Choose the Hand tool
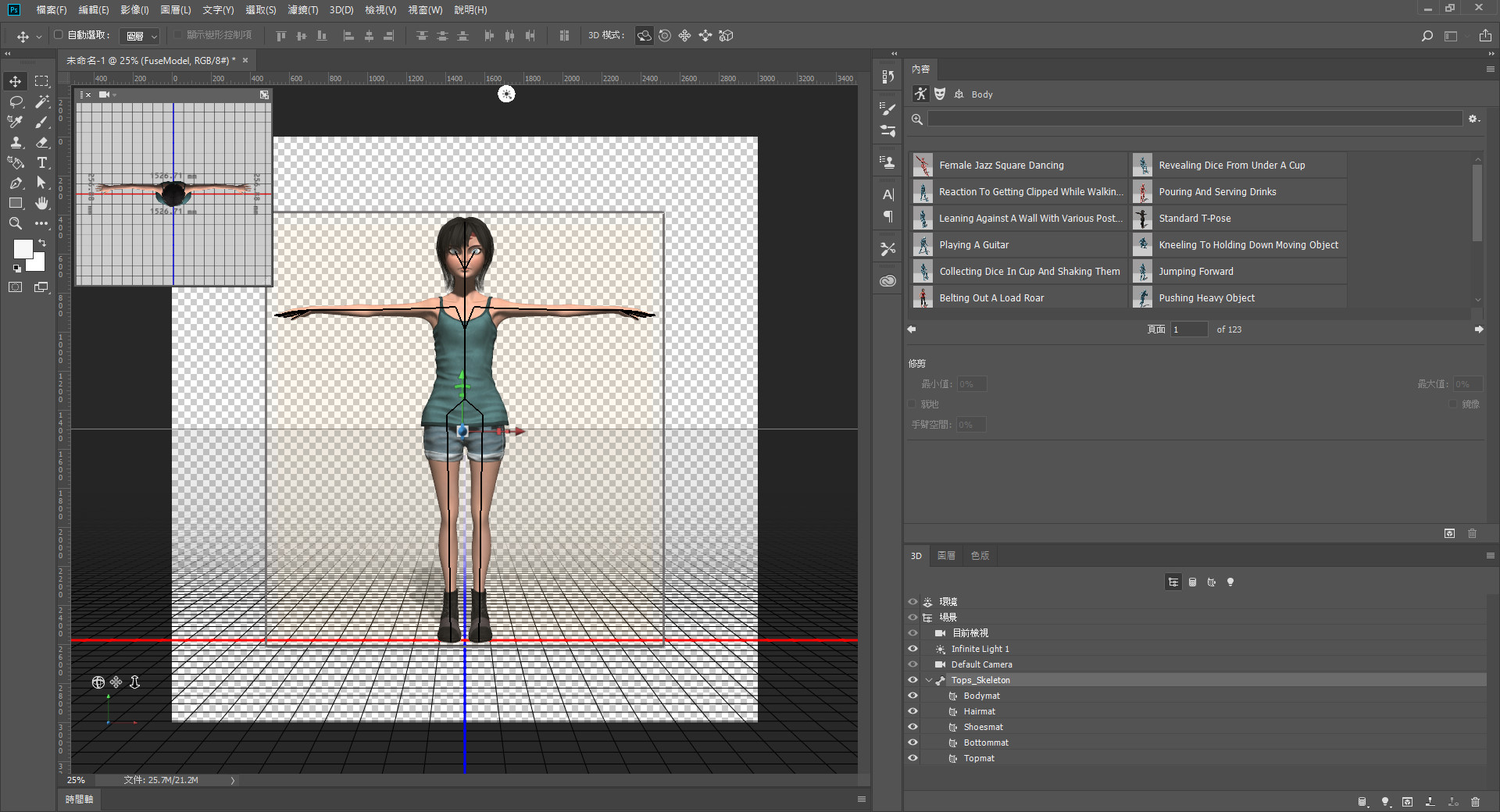This screenshot has width=1500, height=812. (42, 203)
